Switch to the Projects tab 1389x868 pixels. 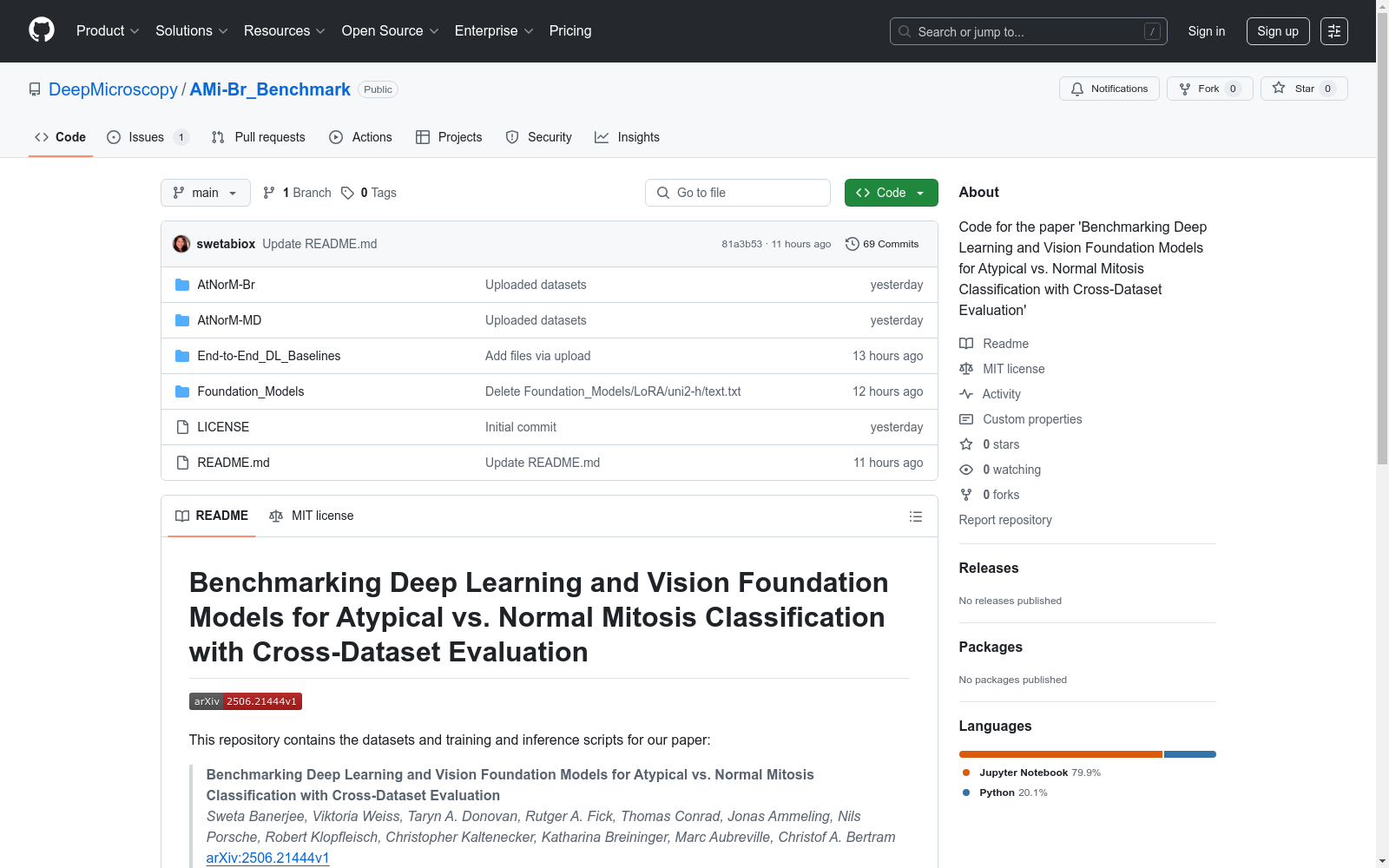tap(449, 137)
